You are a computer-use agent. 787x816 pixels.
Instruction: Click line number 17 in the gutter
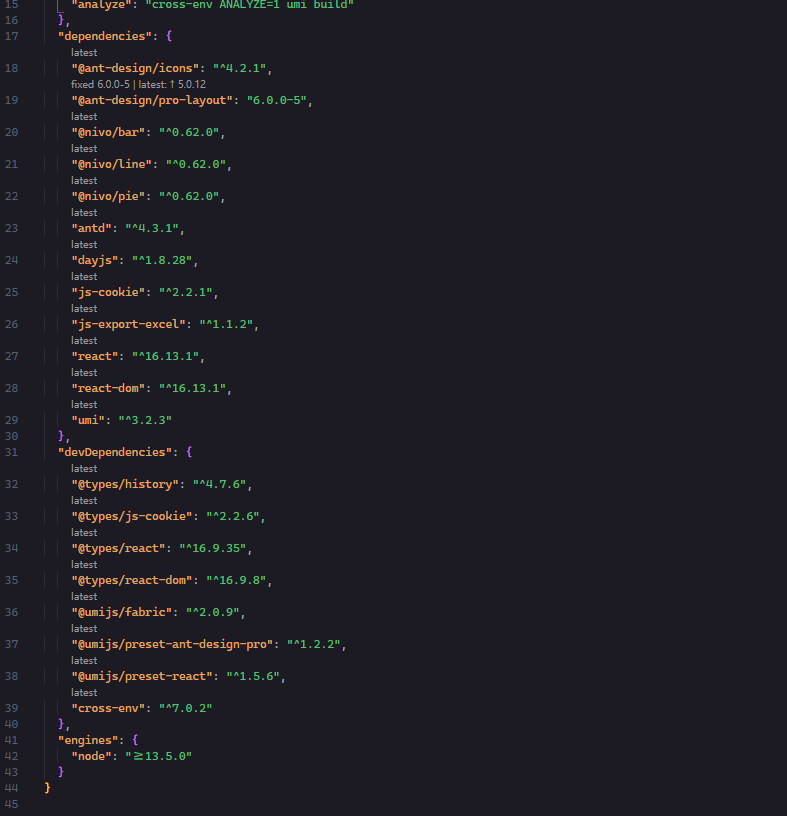coord(11,36)
